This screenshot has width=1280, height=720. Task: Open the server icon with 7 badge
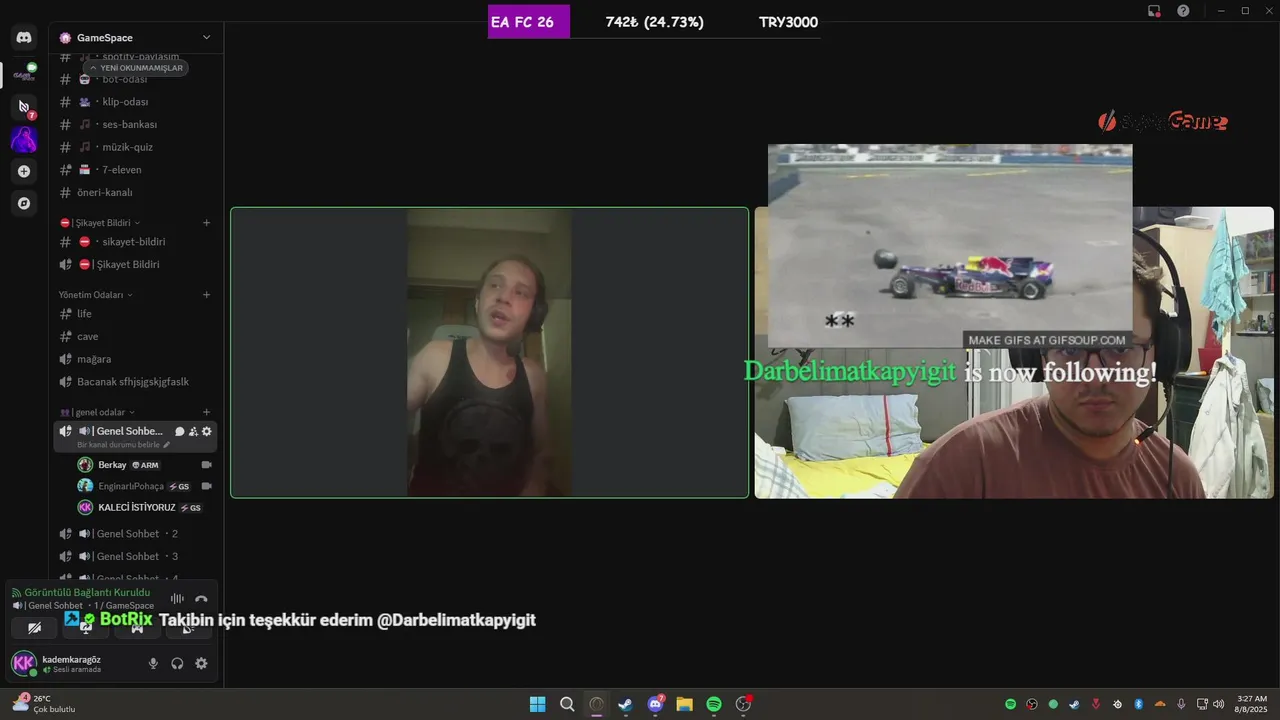coord(24,106)
